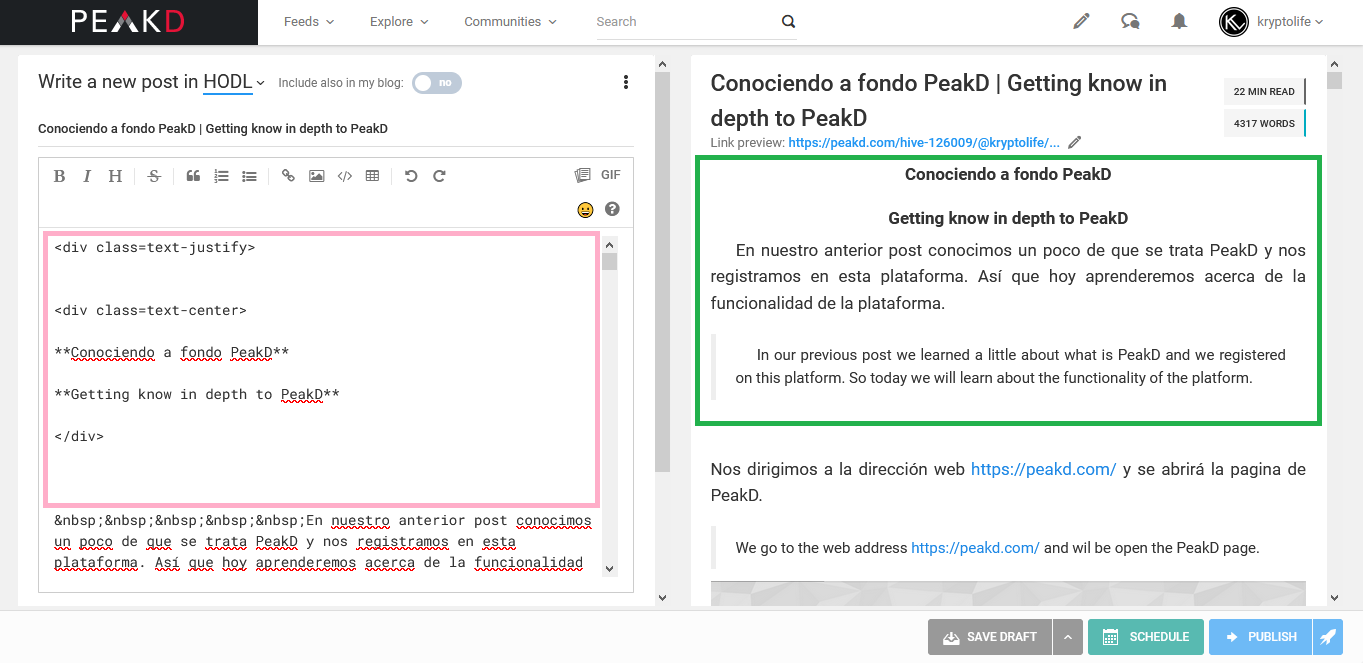Apply bold formatting in editor toolbar

59,176
